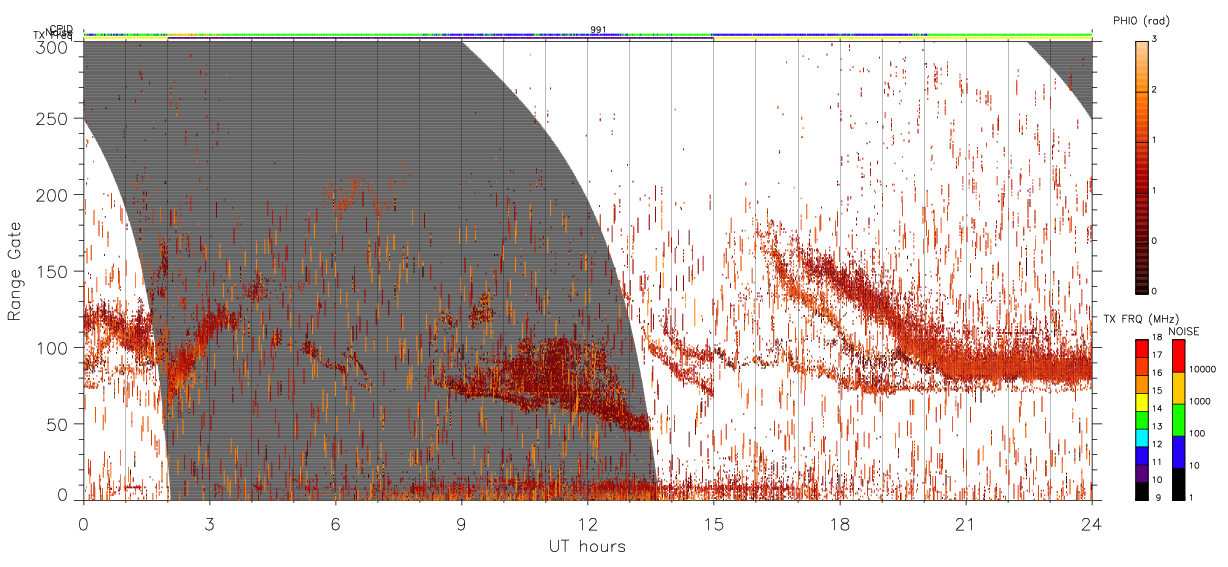This screenshot has height=567, width=1228.
Task: Select the orange 15–16 MHz TX FRQ swatch
Action: [x=1142, y=384]
